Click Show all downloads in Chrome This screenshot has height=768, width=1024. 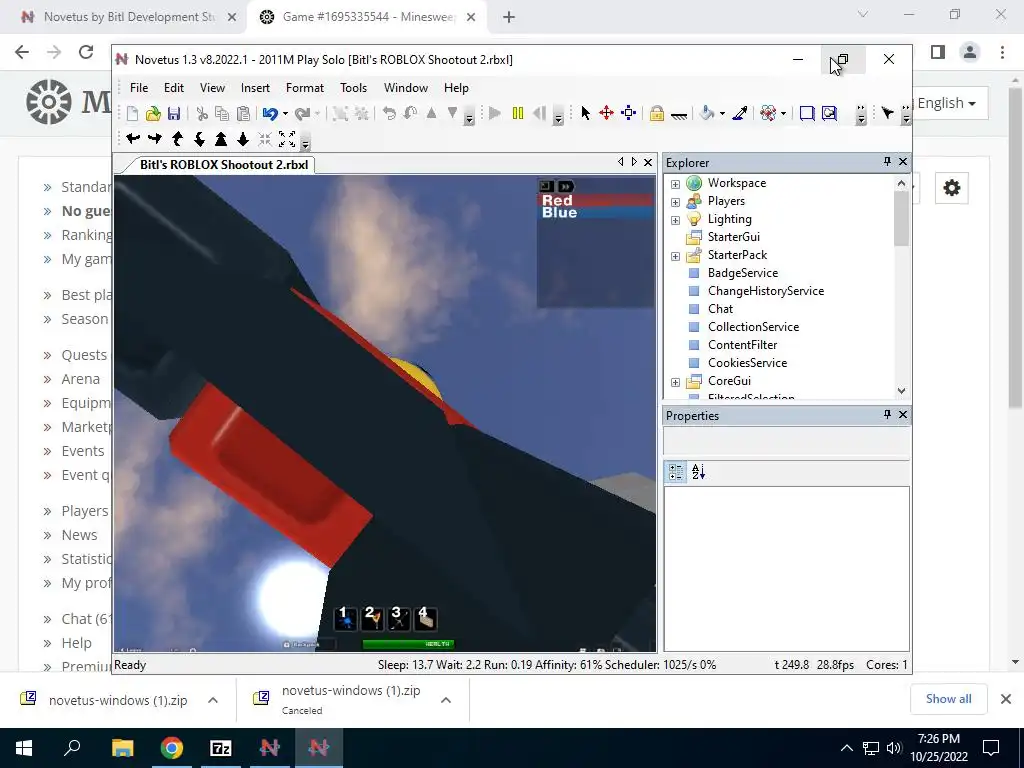(948, 699)
